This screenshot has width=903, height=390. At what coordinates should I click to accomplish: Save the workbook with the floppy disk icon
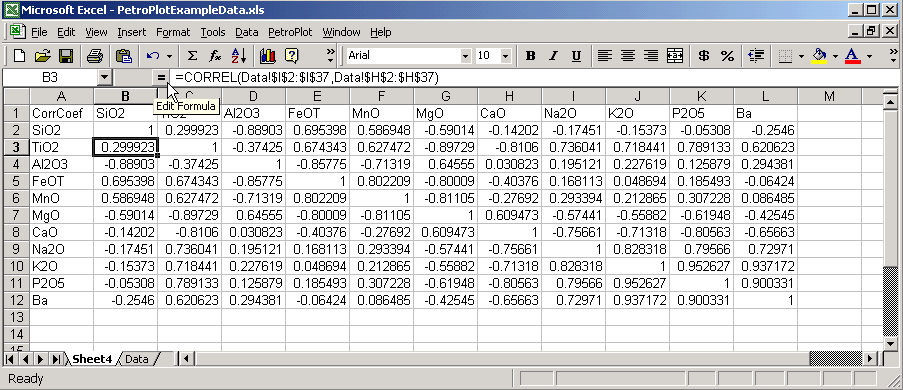[x=66, y=56]
